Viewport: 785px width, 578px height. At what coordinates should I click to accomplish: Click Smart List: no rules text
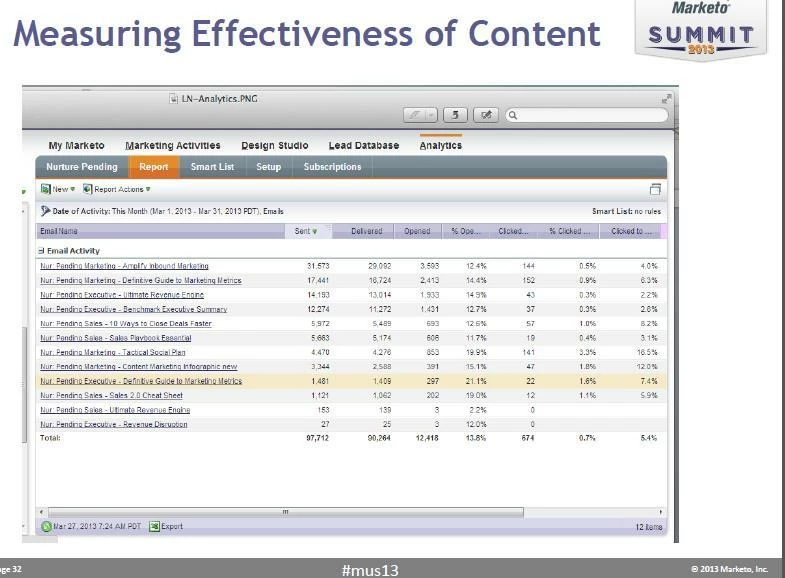click(x=626, y=211)
